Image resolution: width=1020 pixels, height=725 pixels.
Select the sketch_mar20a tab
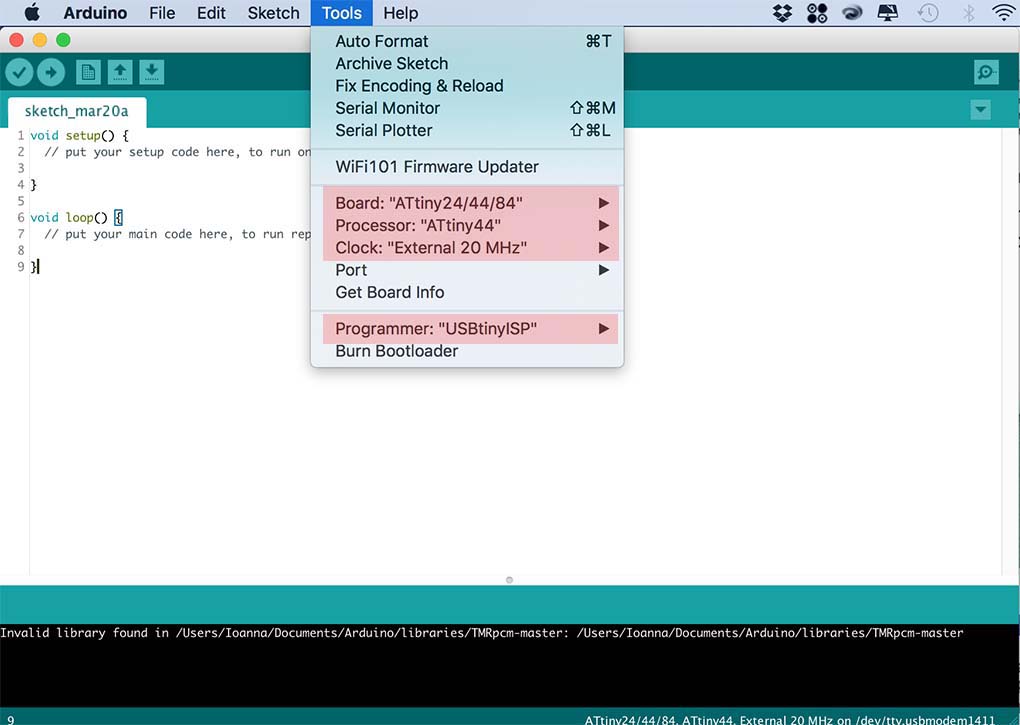(x=77, y=112)
